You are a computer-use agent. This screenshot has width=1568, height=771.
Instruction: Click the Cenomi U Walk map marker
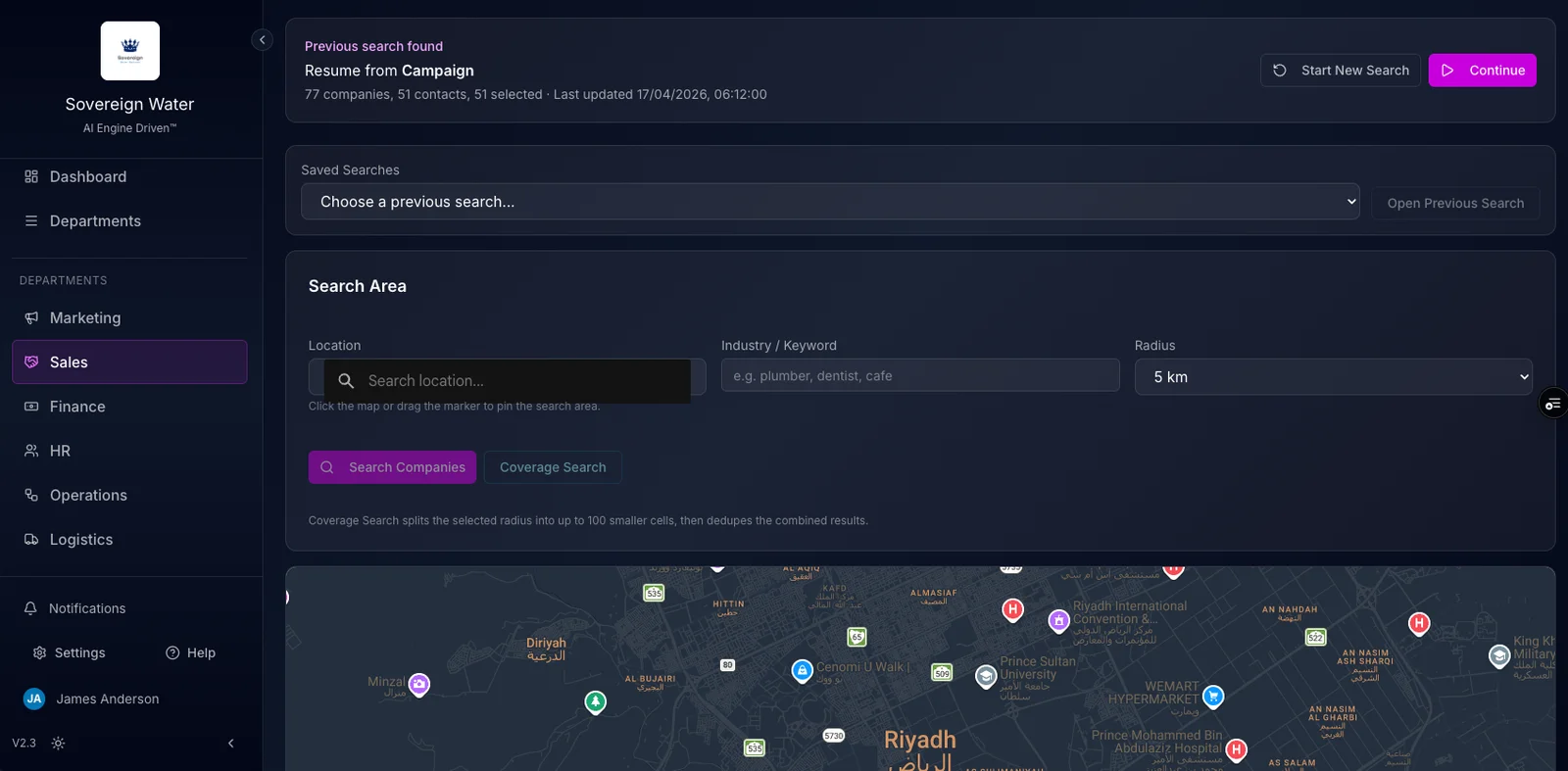[802, 671]
